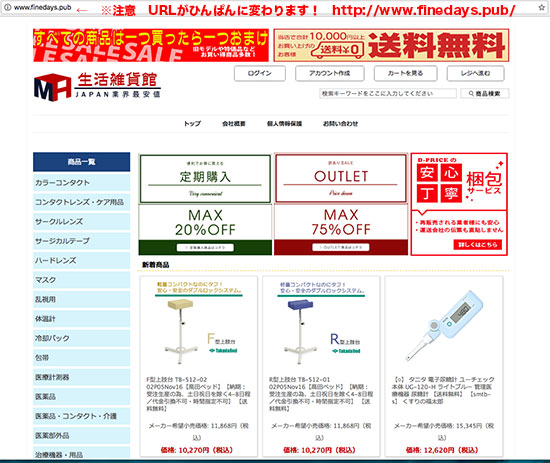Open 会社概要 menu item

click(234, 123)
